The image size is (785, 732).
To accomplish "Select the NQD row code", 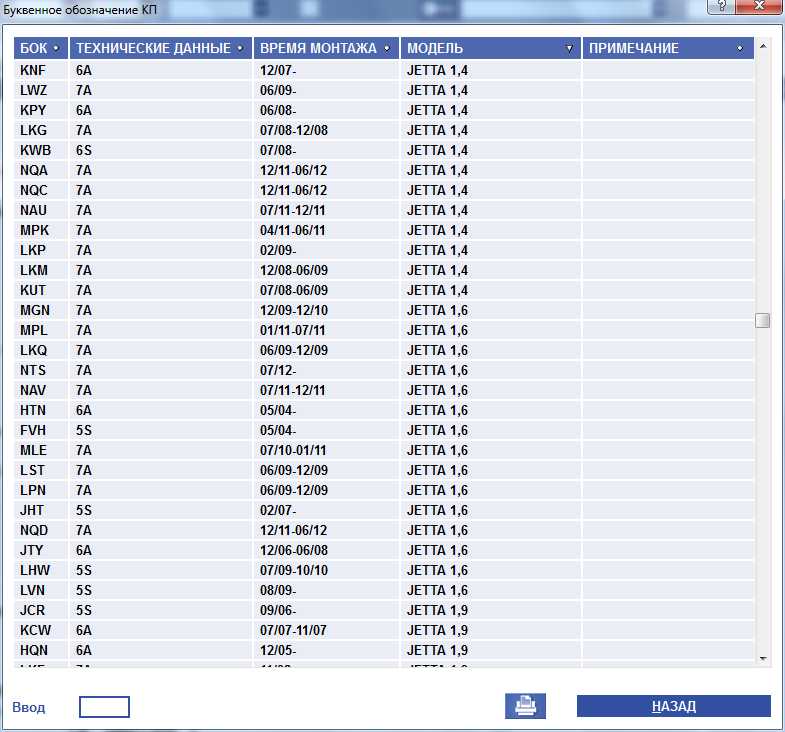I will point(34,530).
